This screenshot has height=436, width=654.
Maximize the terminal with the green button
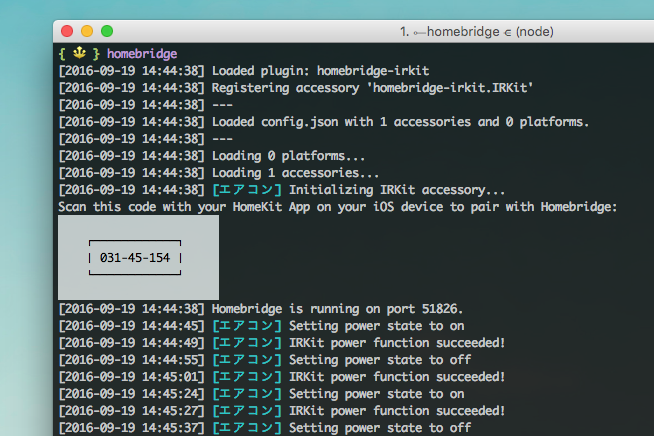pos(107,31)
